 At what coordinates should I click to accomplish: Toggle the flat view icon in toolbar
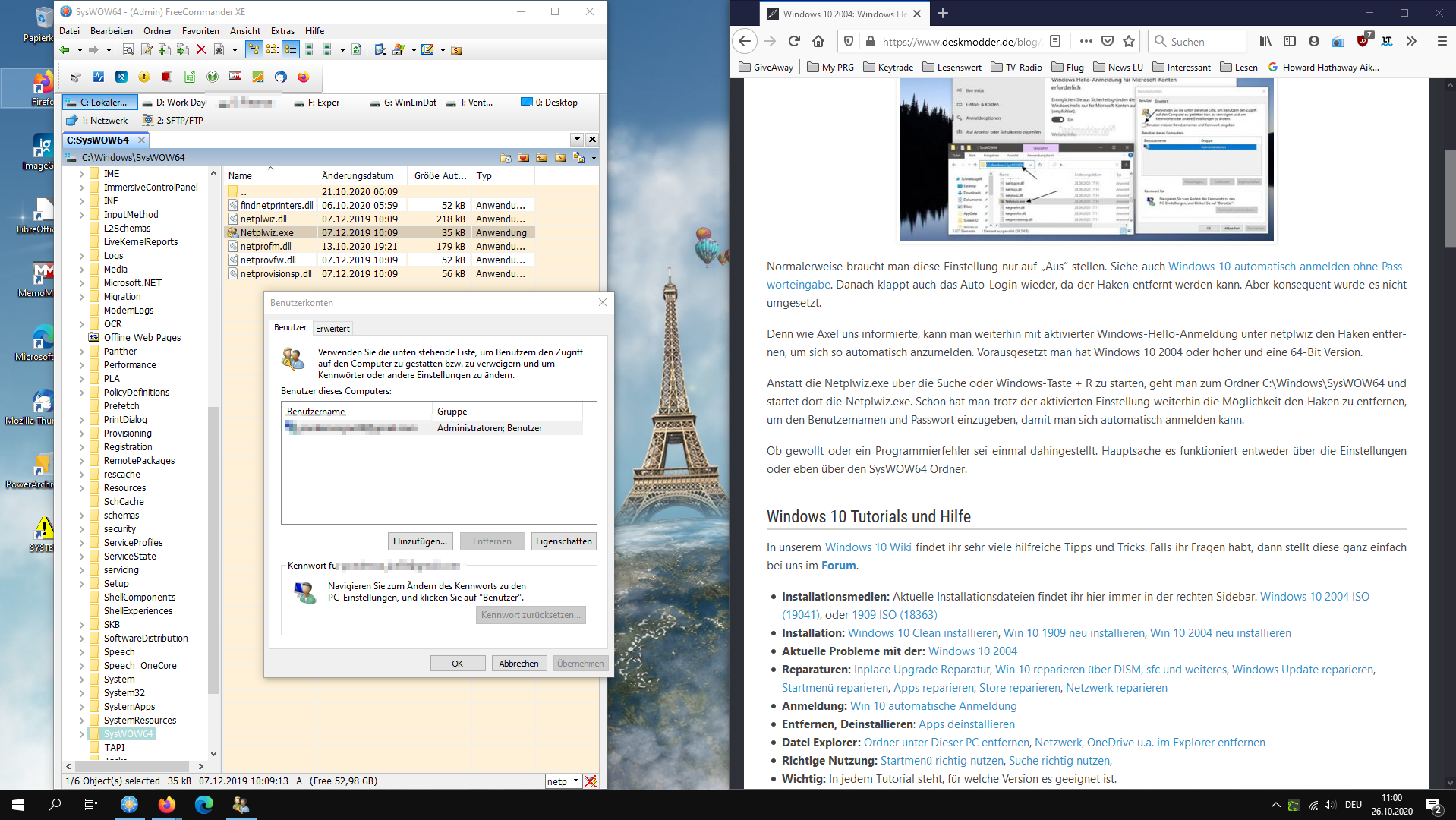[272, 50]
